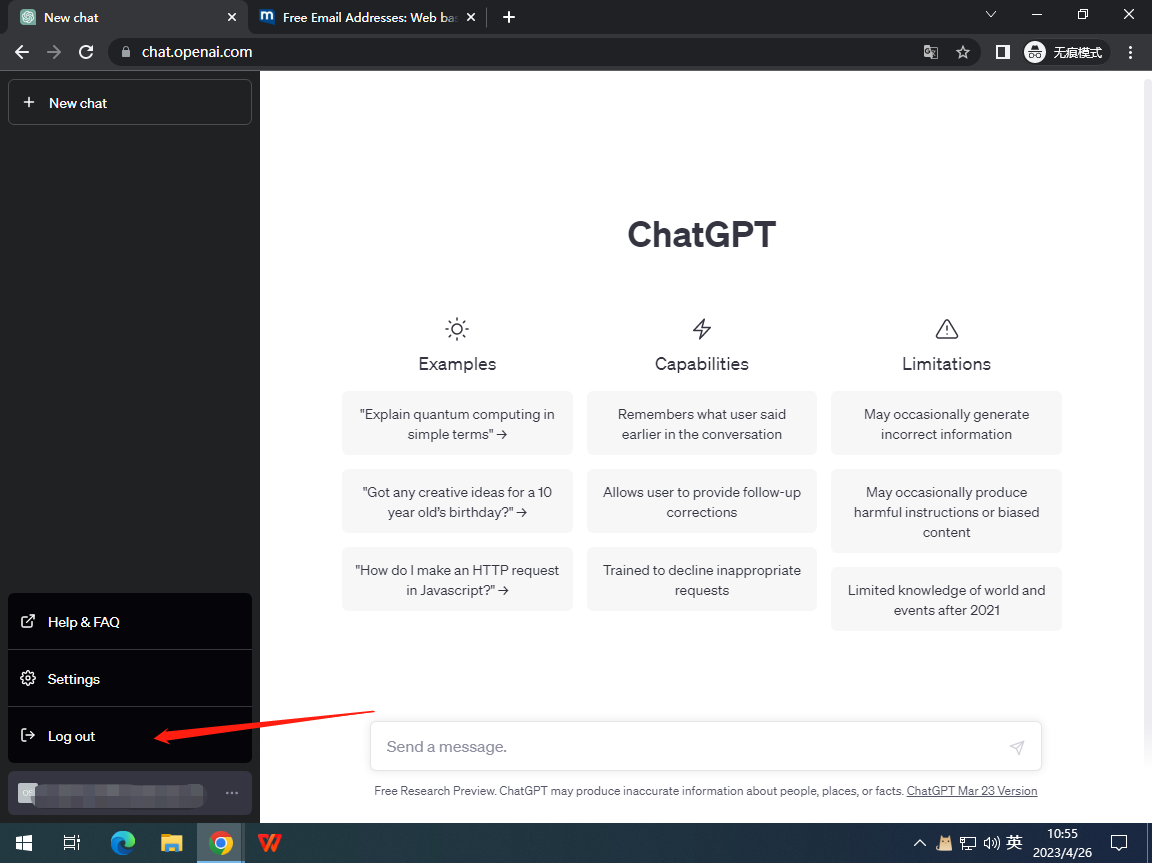Click the browser back arrow
1152x863 pixels.
[x=22, y=52]
